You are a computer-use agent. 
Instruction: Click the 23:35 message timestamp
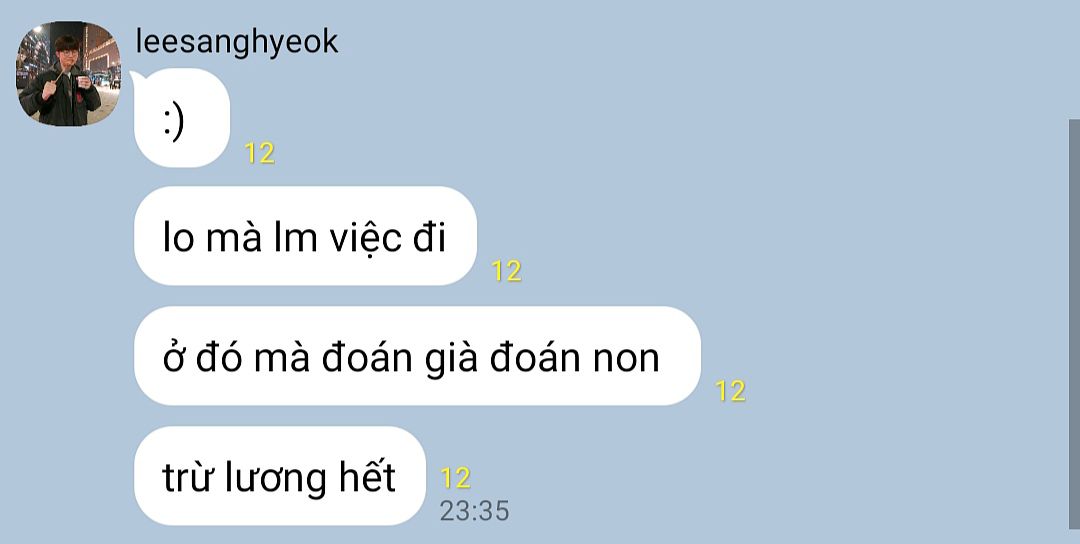475,511
